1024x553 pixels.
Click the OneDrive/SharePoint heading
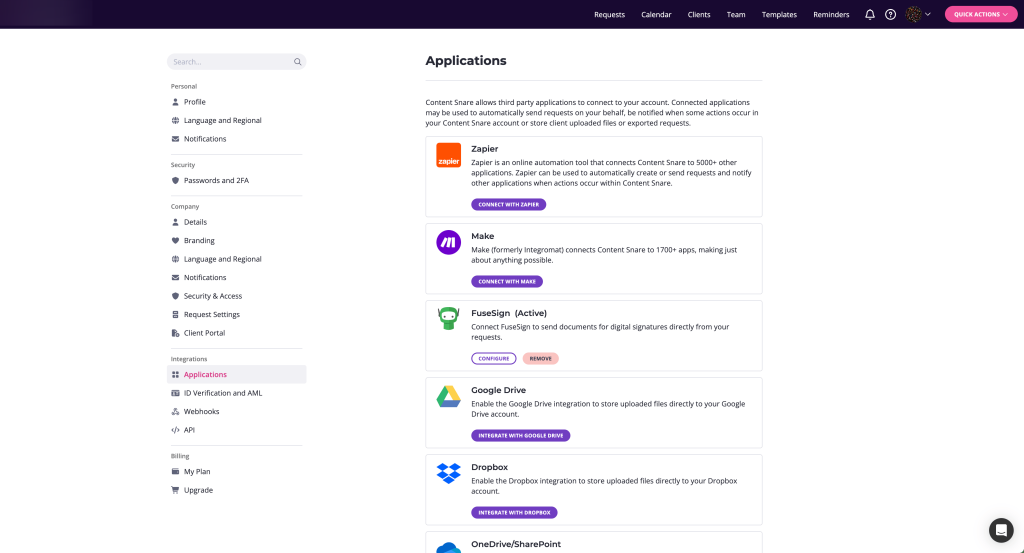pos(516,544)
